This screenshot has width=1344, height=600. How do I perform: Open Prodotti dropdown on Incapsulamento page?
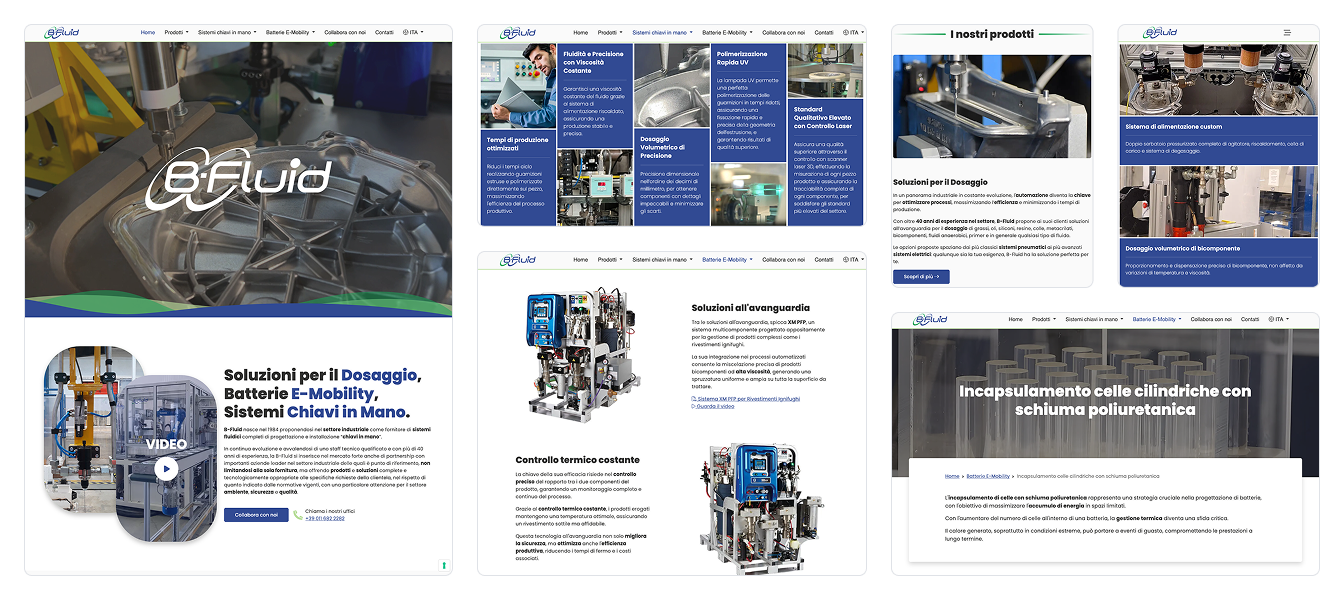pyautogui.click(x=1043, y=319)
